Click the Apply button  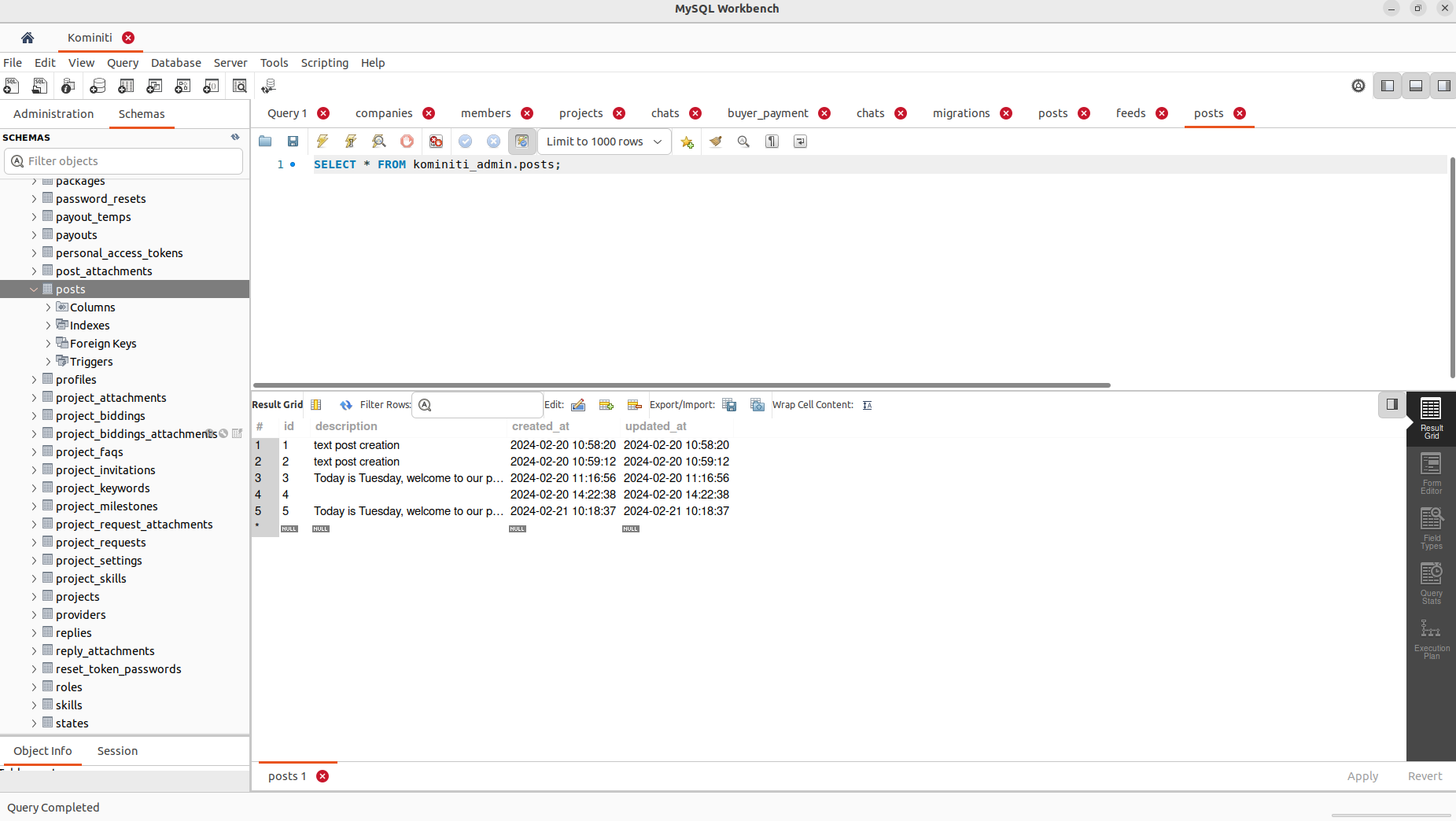pos(1362,776)
